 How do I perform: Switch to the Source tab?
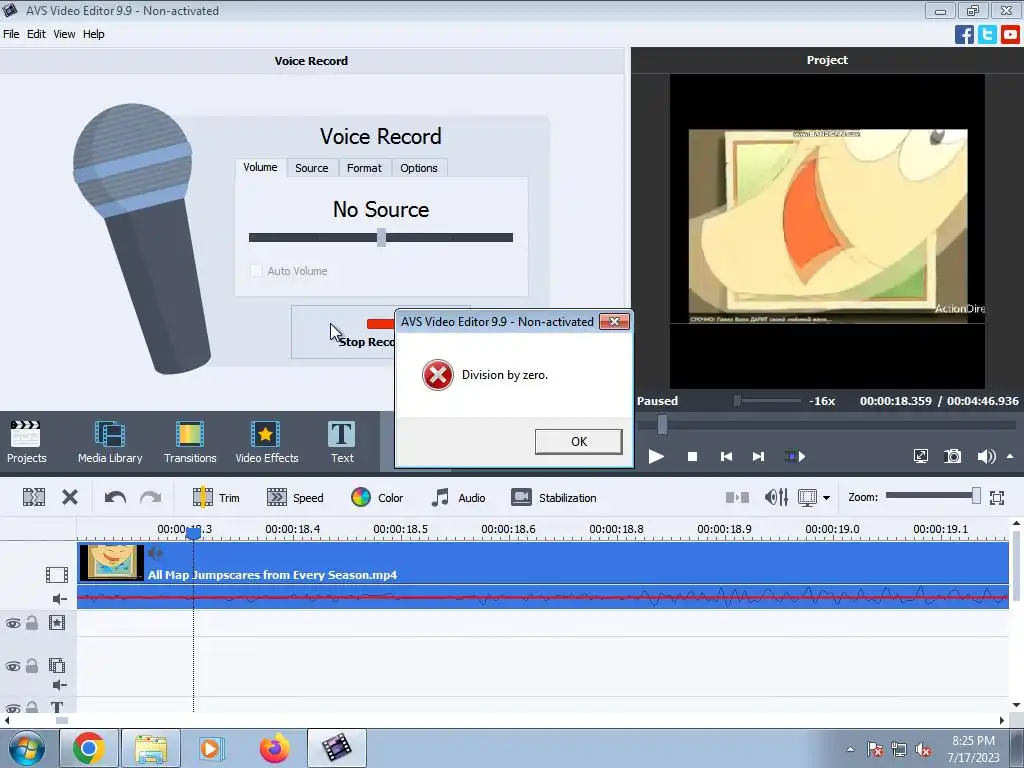coord(312,168)
